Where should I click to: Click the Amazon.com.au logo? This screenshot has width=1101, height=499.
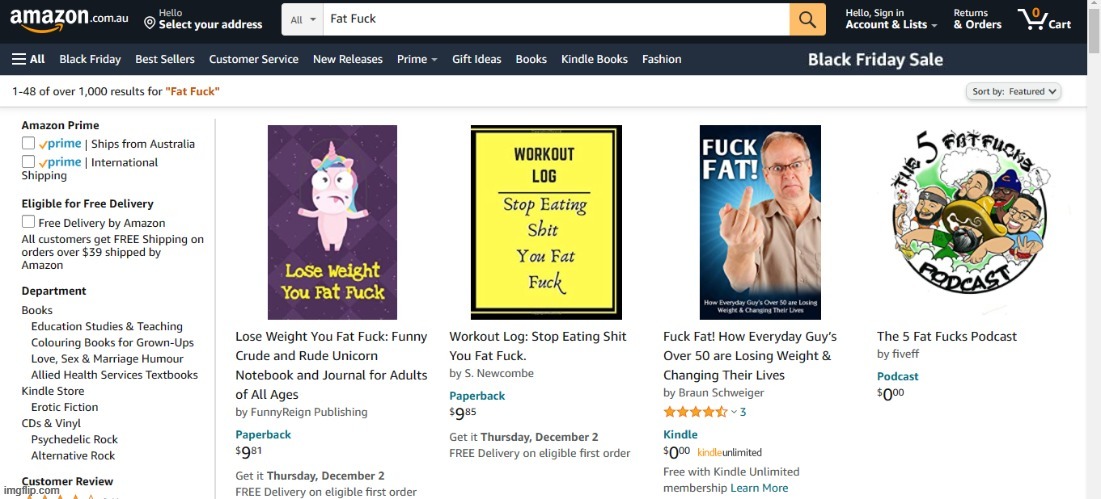(69, 20)
